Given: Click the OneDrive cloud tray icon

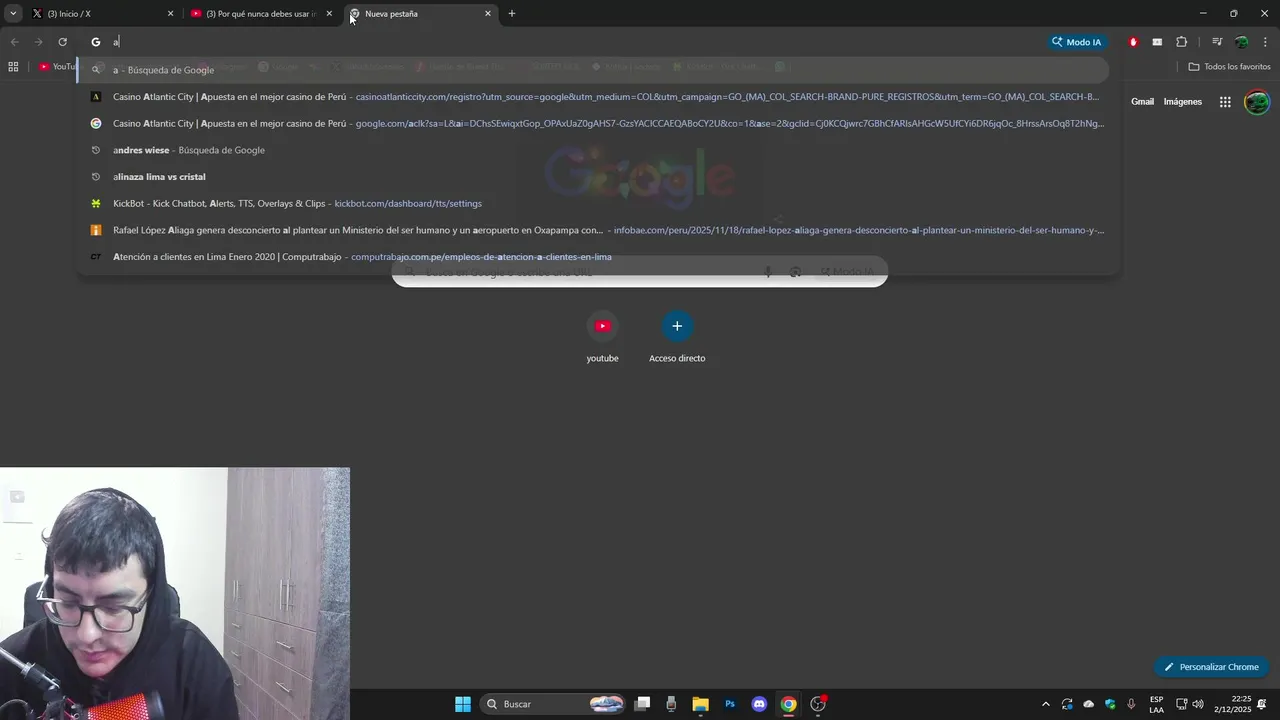Looking at the screenshot, I should [1089, 704].
